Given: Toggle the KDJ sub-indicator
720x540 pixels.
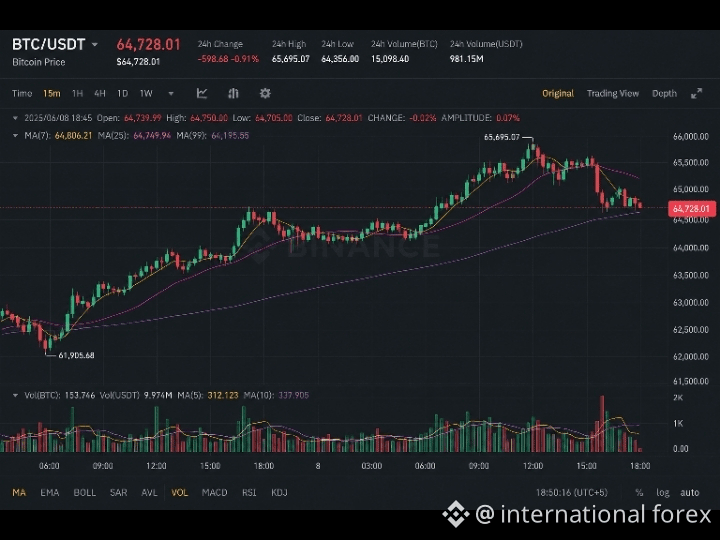Looking at the screenshot, I should 279,492.
